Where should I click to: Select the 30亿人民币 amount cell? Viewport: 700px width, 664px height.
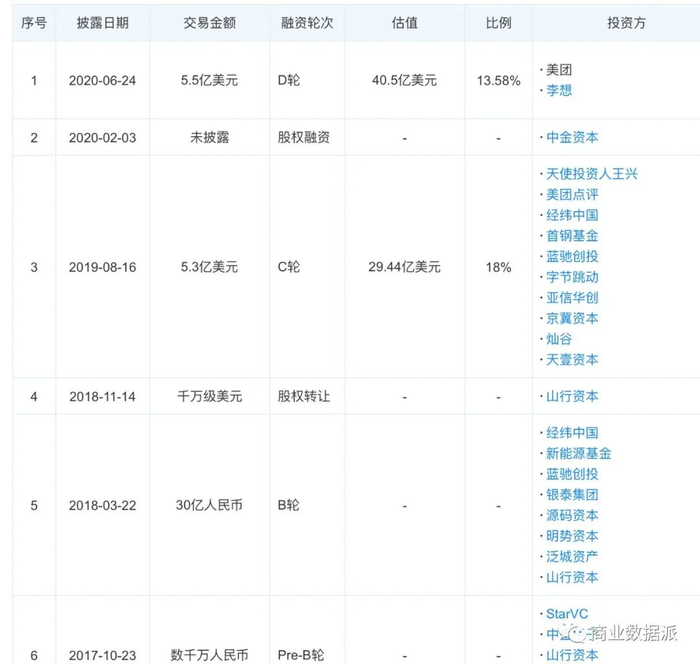tap(209, 505)
